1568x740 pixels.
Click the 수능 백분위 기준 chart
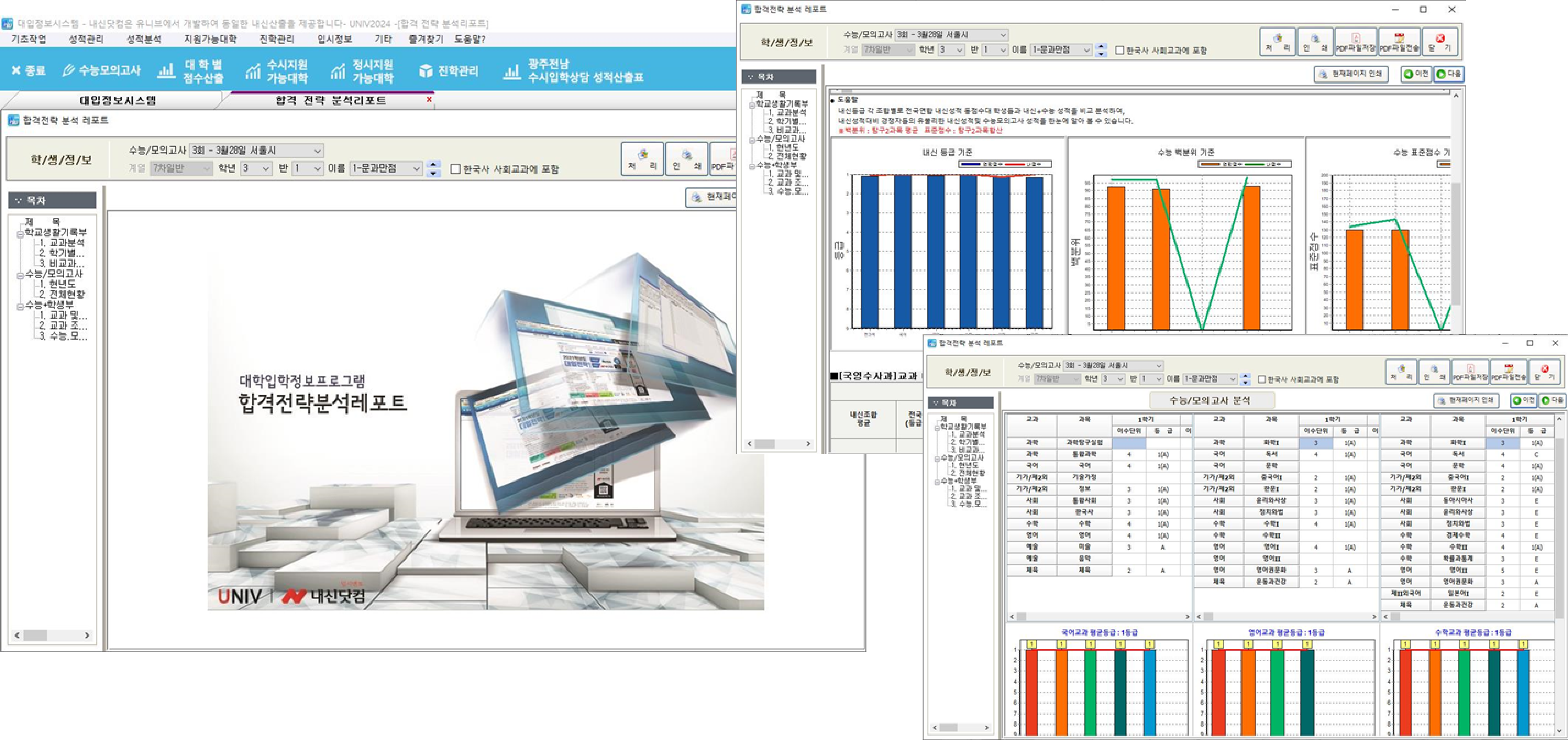pyautogui.click(x=1186, y=236)
